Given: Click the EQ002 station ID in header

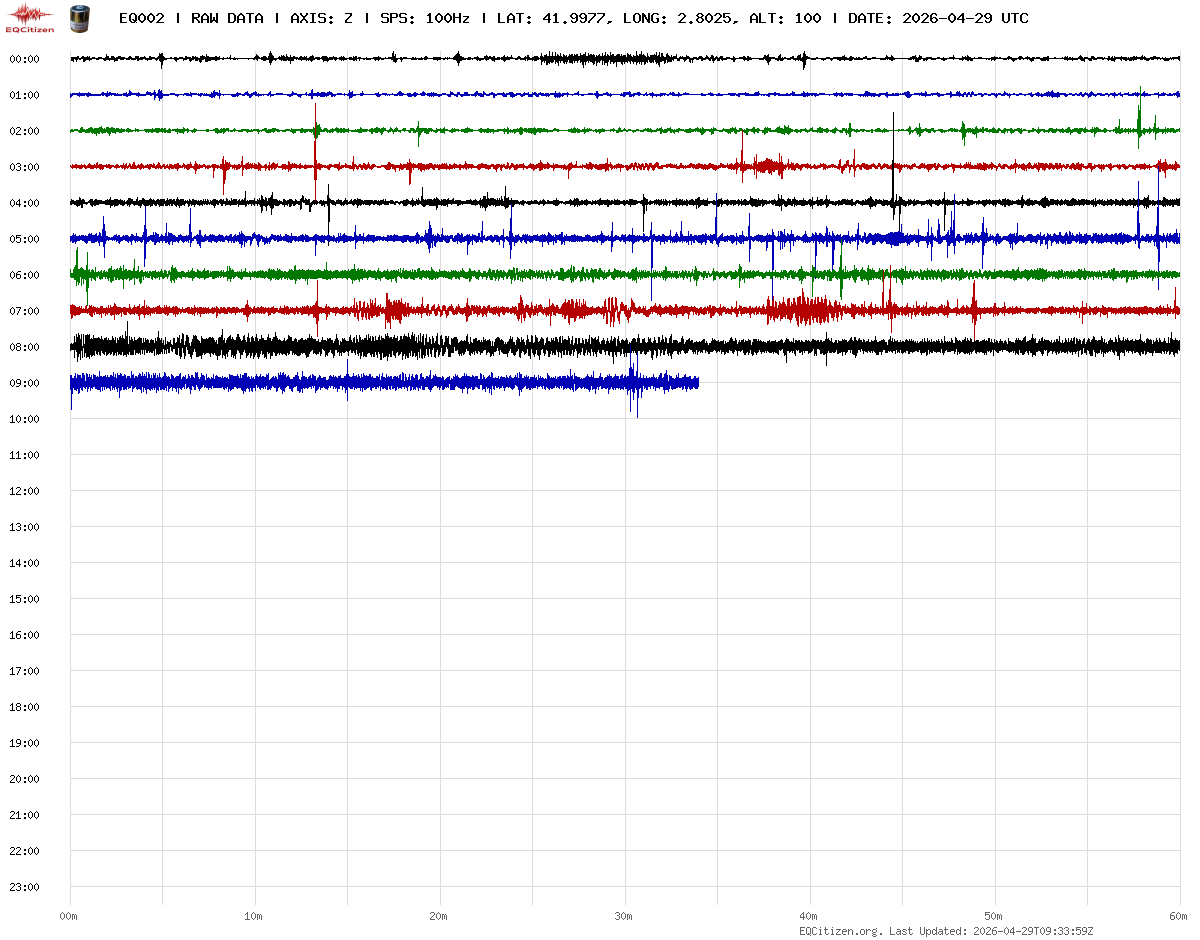Looking at the screenshot, I should [141, 19].
